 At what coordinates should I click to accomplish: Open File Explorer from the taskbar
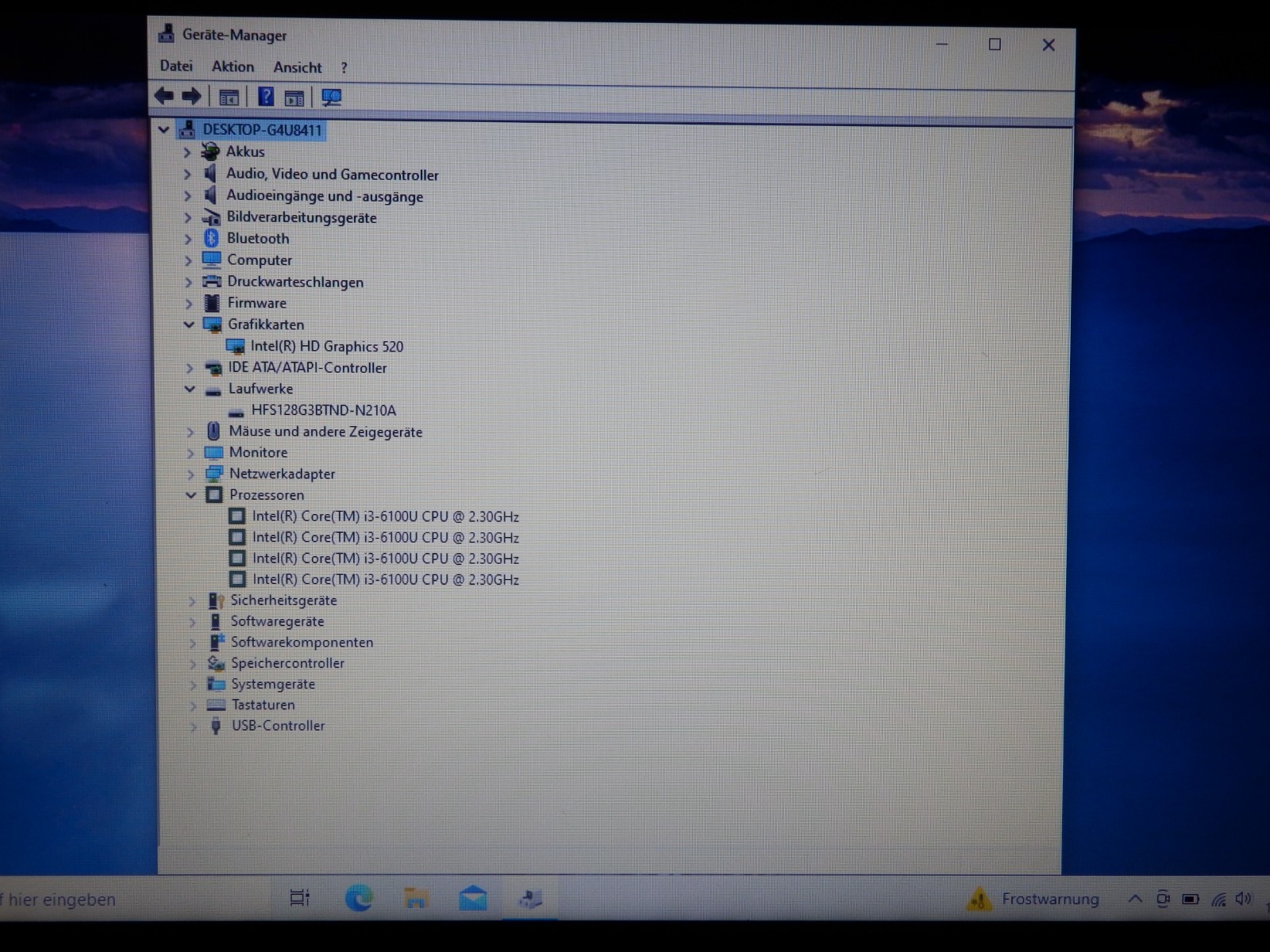[415, 898]
